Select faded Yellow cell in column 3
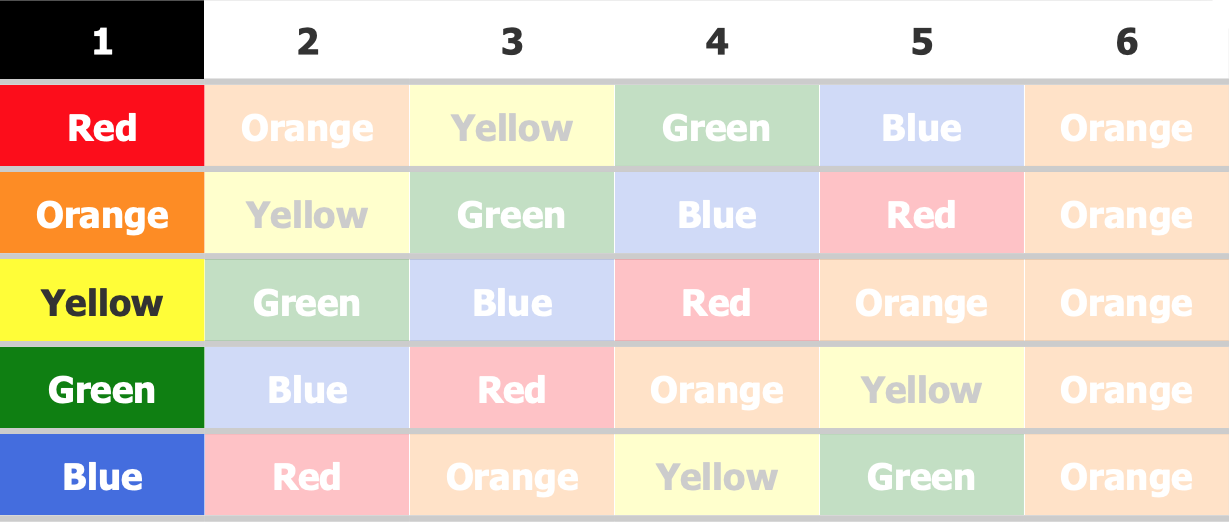 512,127
